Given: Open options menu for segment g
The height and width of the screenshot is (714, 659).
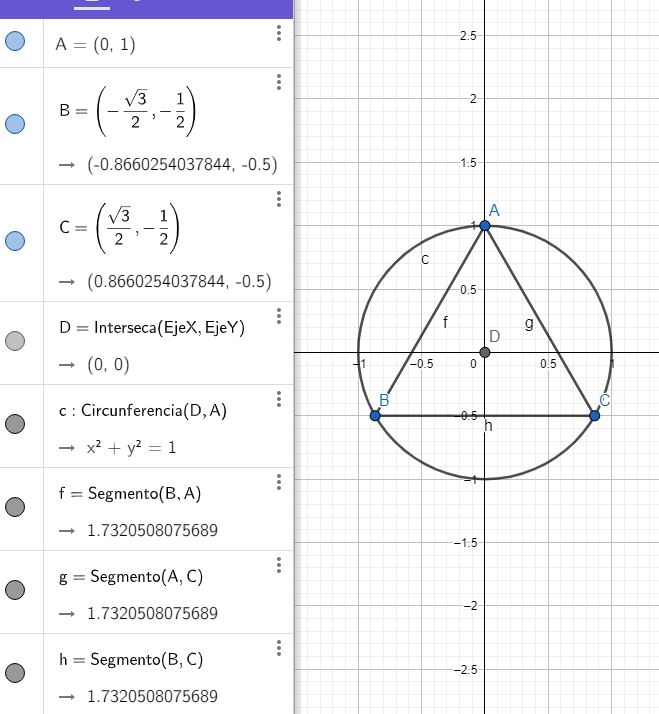Looking at the screenshot, I should (x=279, y=566).
